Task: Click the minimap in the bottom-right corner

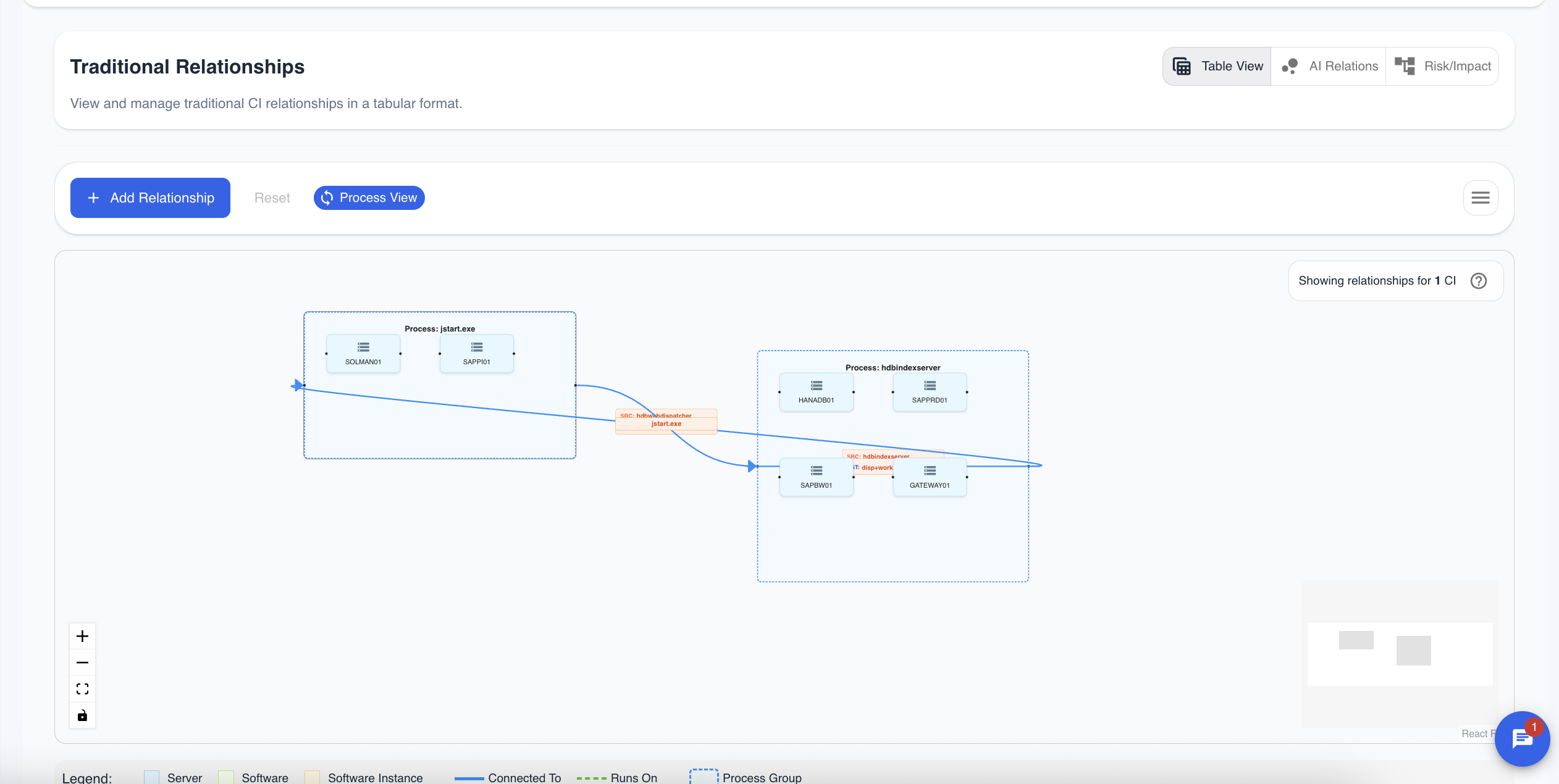Action: click(x=1400, y=653)
